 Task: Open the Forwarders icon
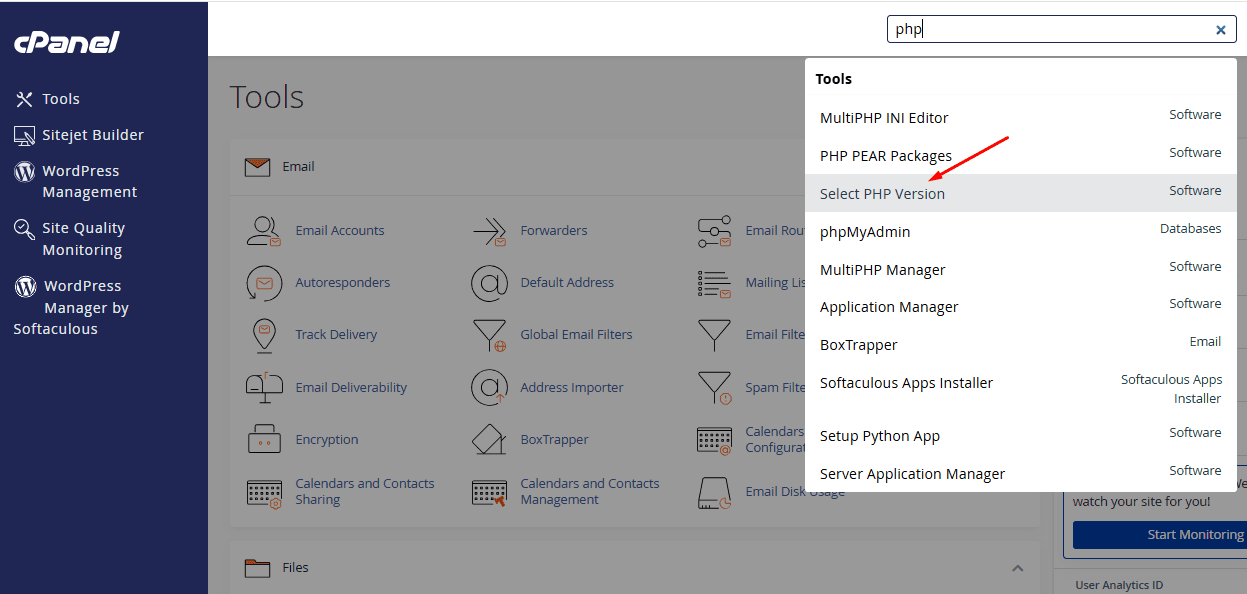pos(489,231)
